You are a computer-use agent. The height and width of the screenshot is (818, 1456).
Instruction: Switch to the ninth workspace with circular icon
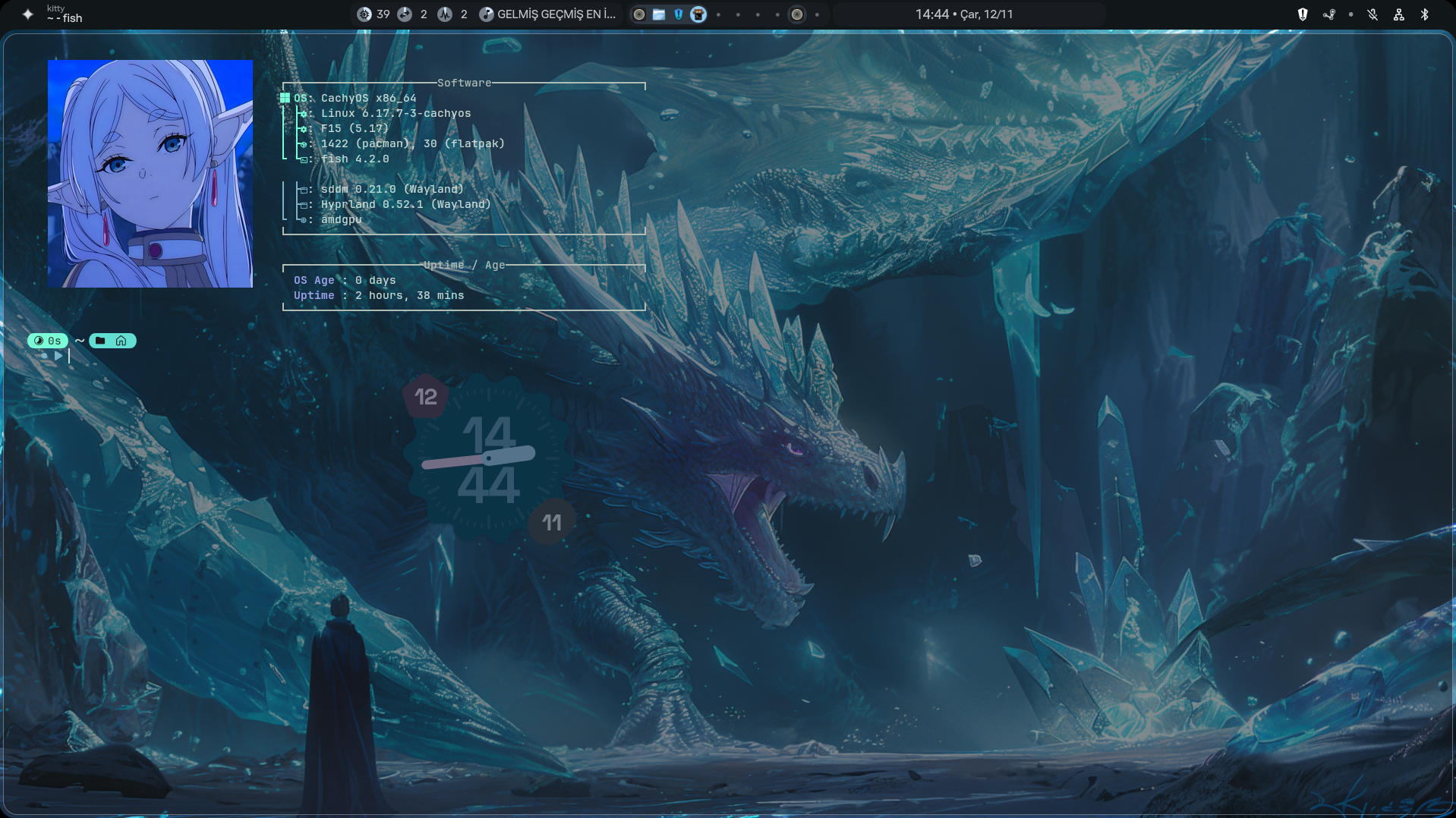click(x=797, y=14)
